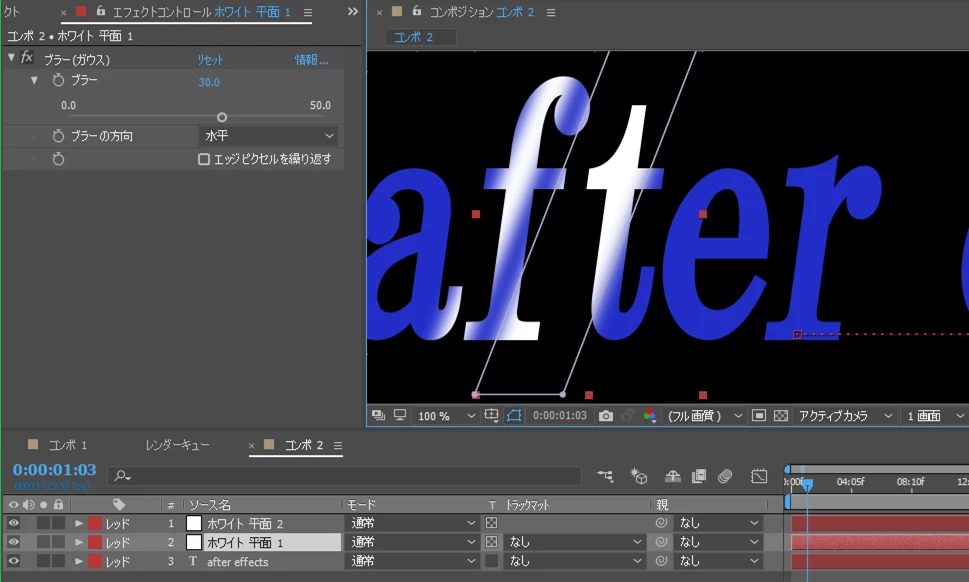
Task: Open the ブラーの方向 dropdown showing 水平
Action: 268,136
